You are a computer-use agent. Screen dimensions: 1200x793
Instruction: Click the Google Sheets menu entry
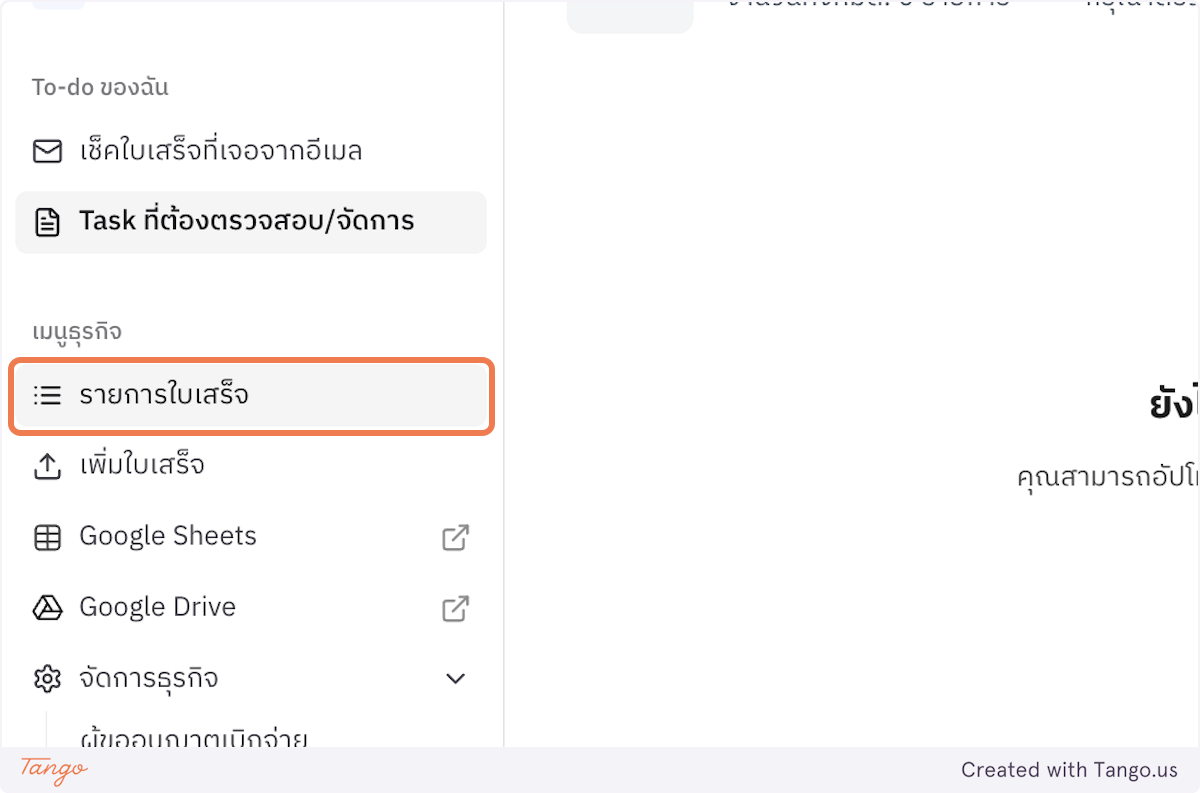[x=167, y=536]
